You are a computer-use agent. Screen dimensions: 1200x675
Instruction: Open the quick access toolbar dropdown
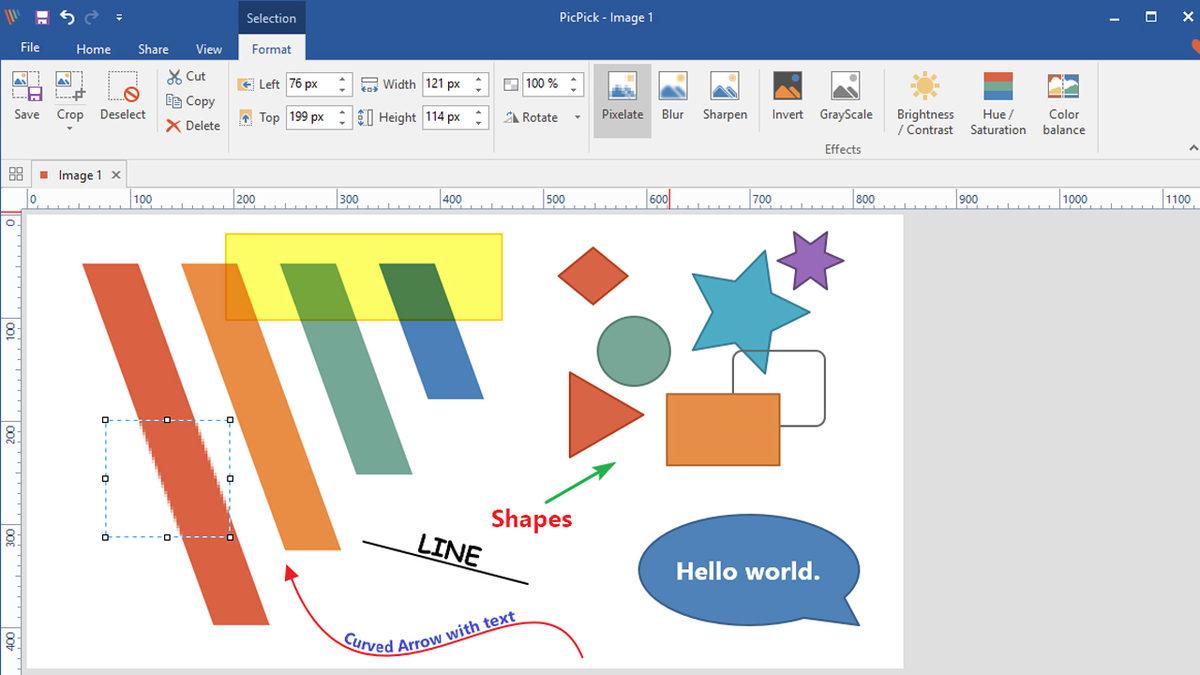119,18
